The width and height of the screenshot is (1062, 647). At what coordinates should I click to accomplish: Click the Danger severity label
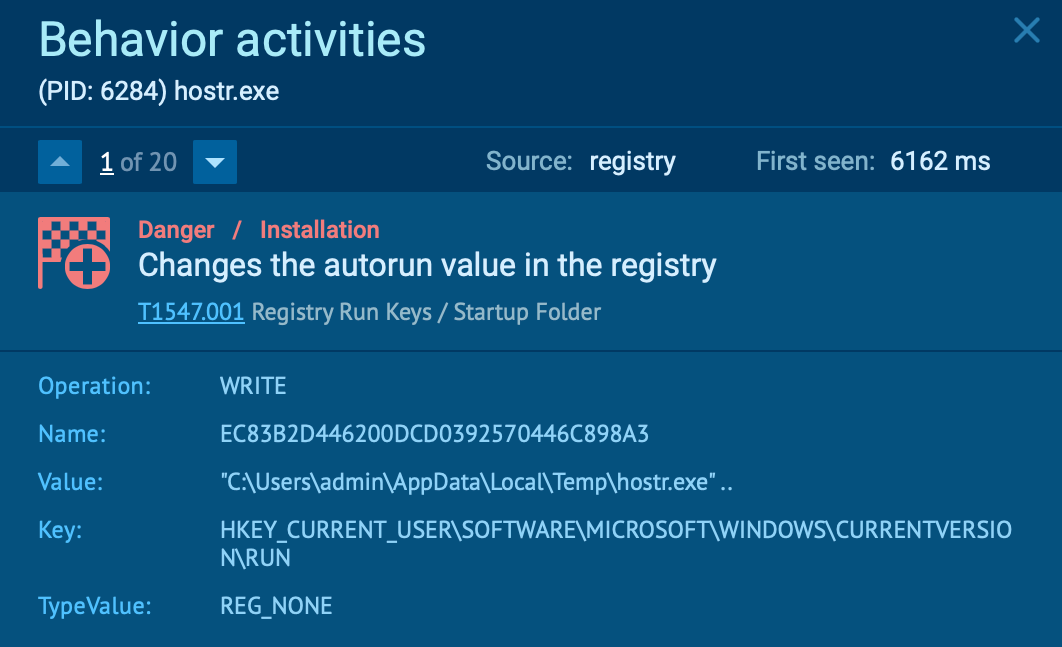[176, 230]
